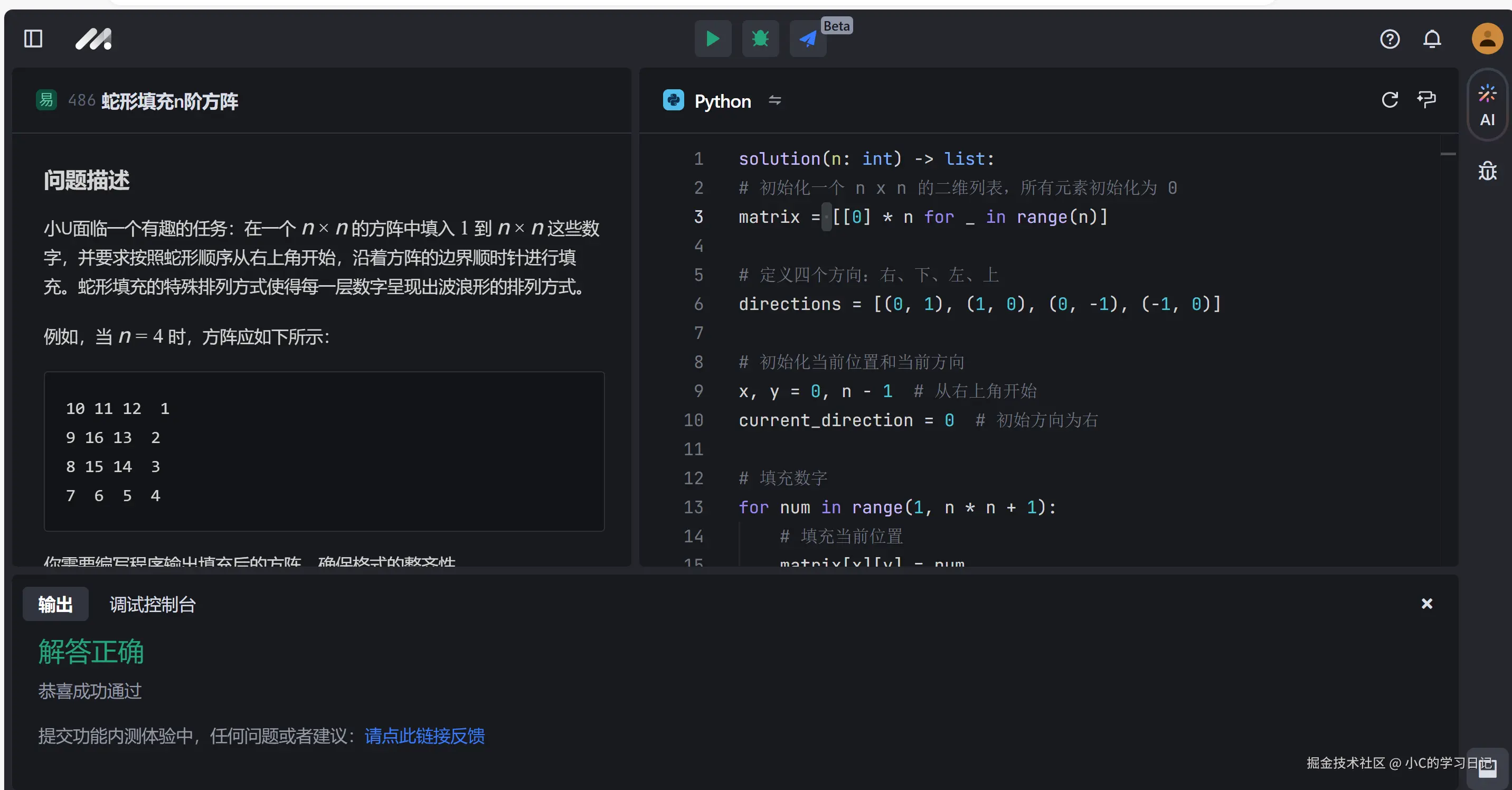Click the word wrap icon in the editor header
This screenshot has height=790, width=1512.
[1426, 99]
